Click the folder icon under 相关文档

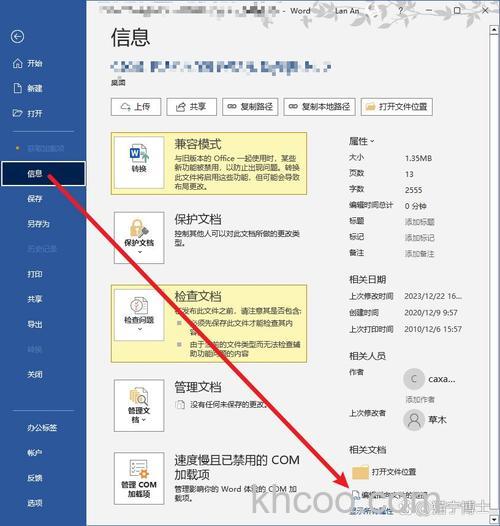pyautogui.click(x=360, y=472)
